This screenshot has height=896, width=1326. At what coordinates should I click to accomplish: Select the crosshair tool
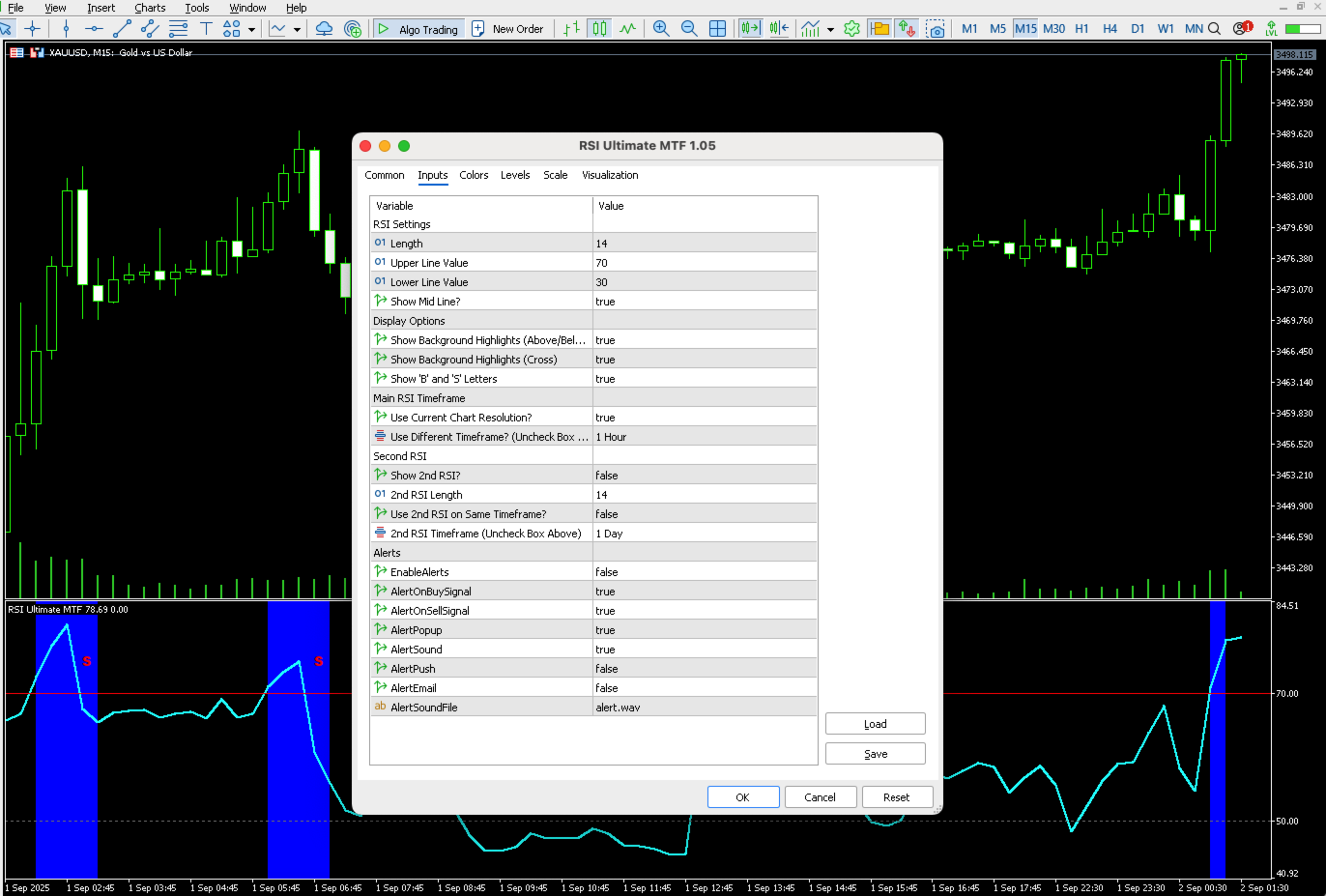click(32, 29)
